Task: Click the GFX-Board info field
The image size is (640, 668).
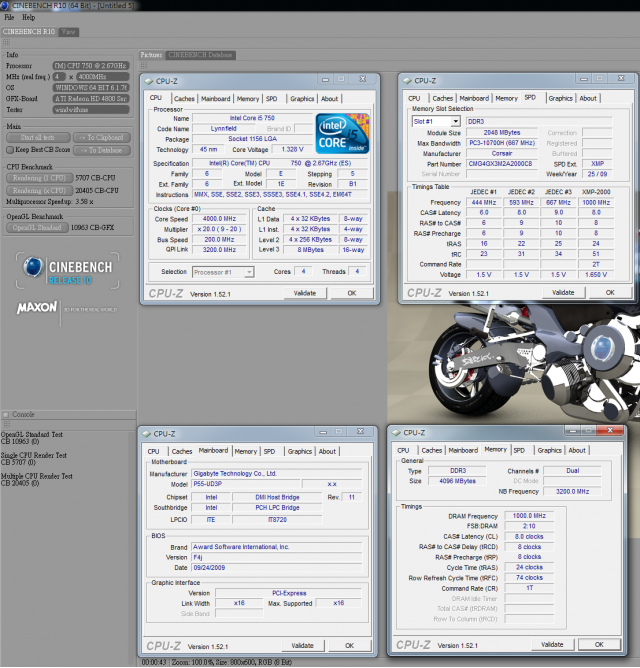Action: coord(91,99)
